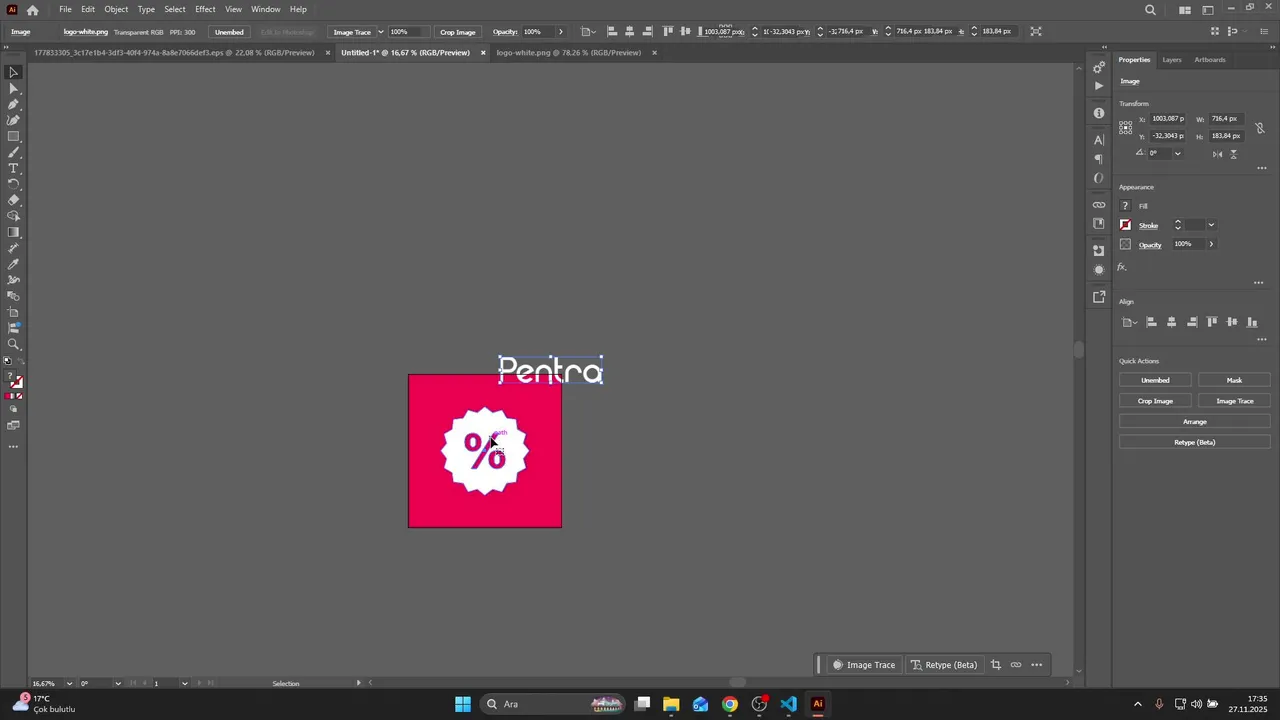1280x720 pixels.
Task: Select the Curvature tool
Action: point(14,120)
